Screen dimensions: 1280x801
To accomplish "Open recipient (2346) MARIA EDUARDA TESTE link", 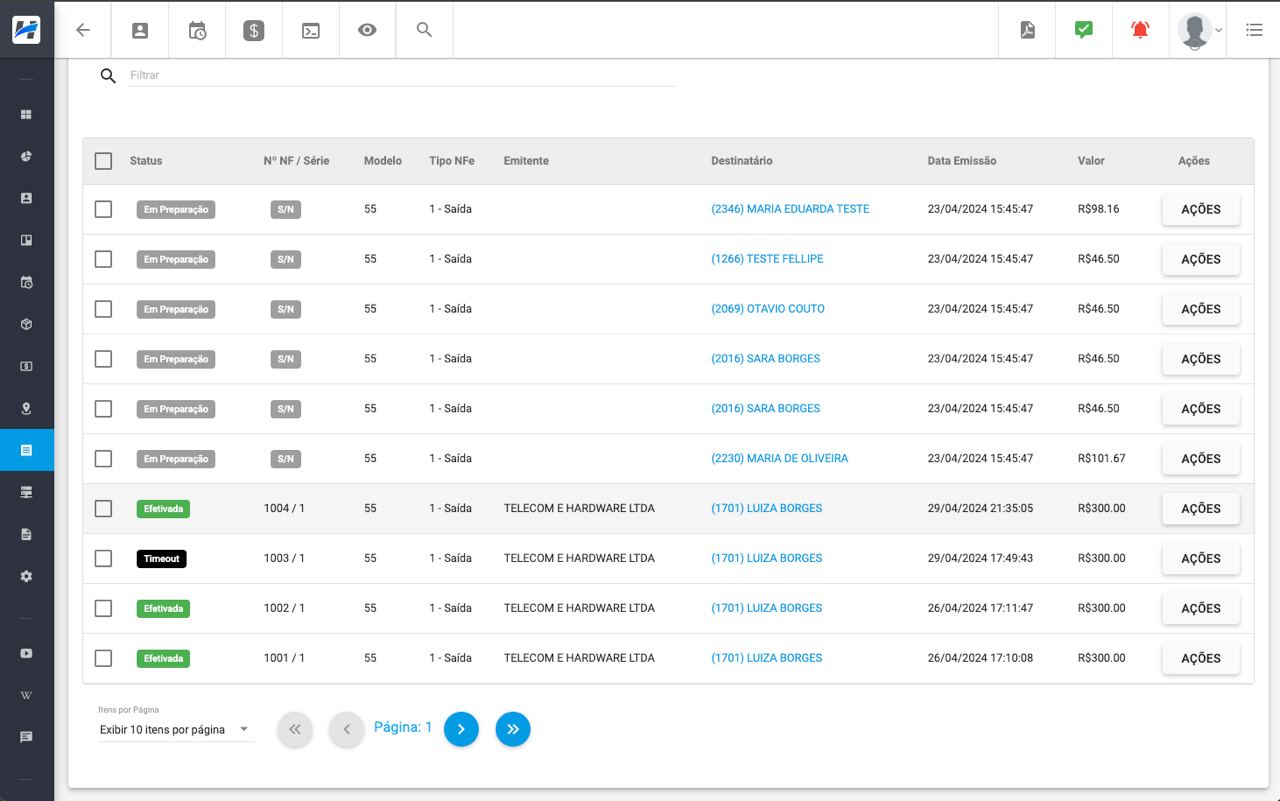I will 790,209.
